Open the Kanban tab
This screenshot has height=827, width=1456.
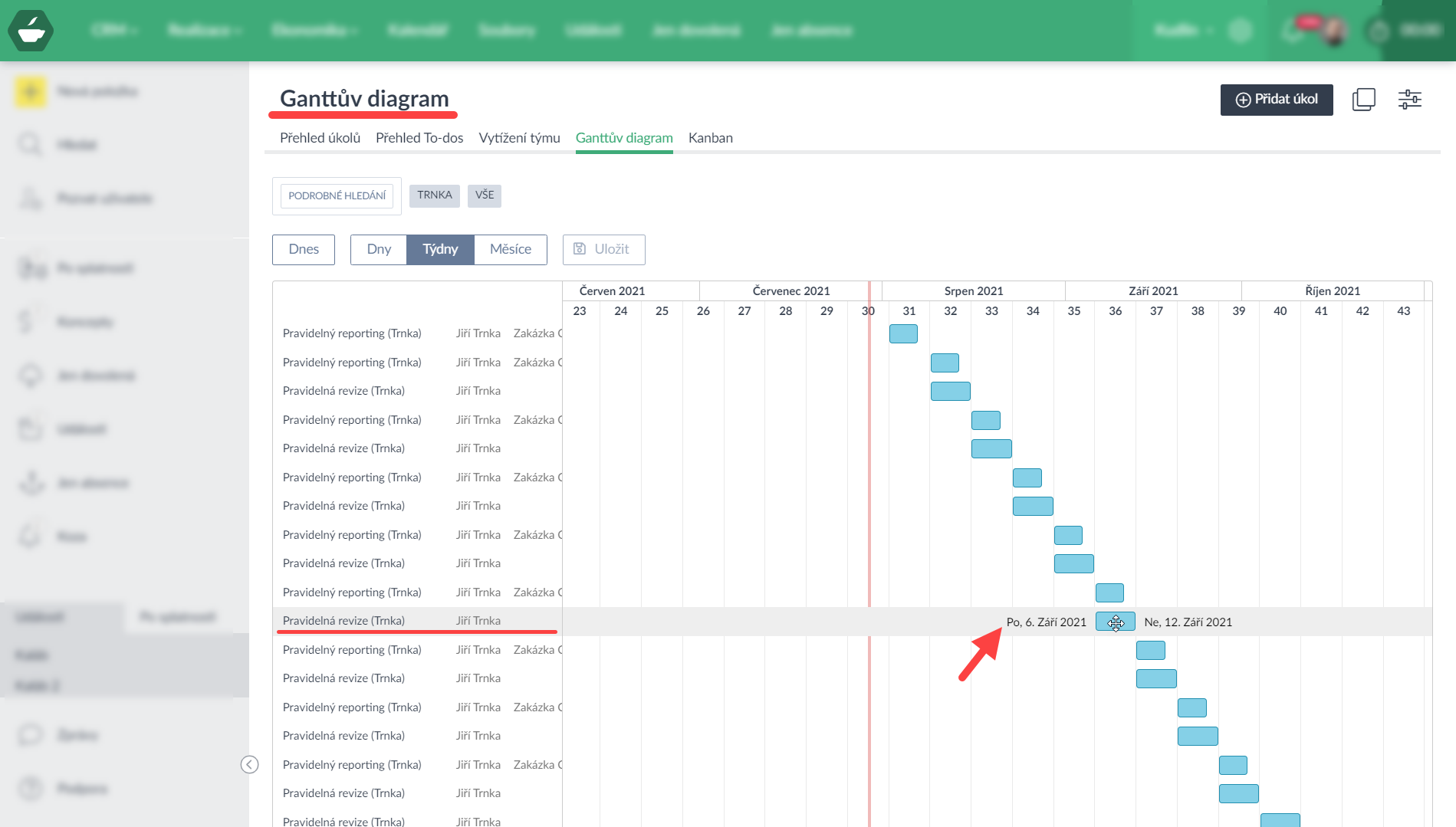(710, 138)
